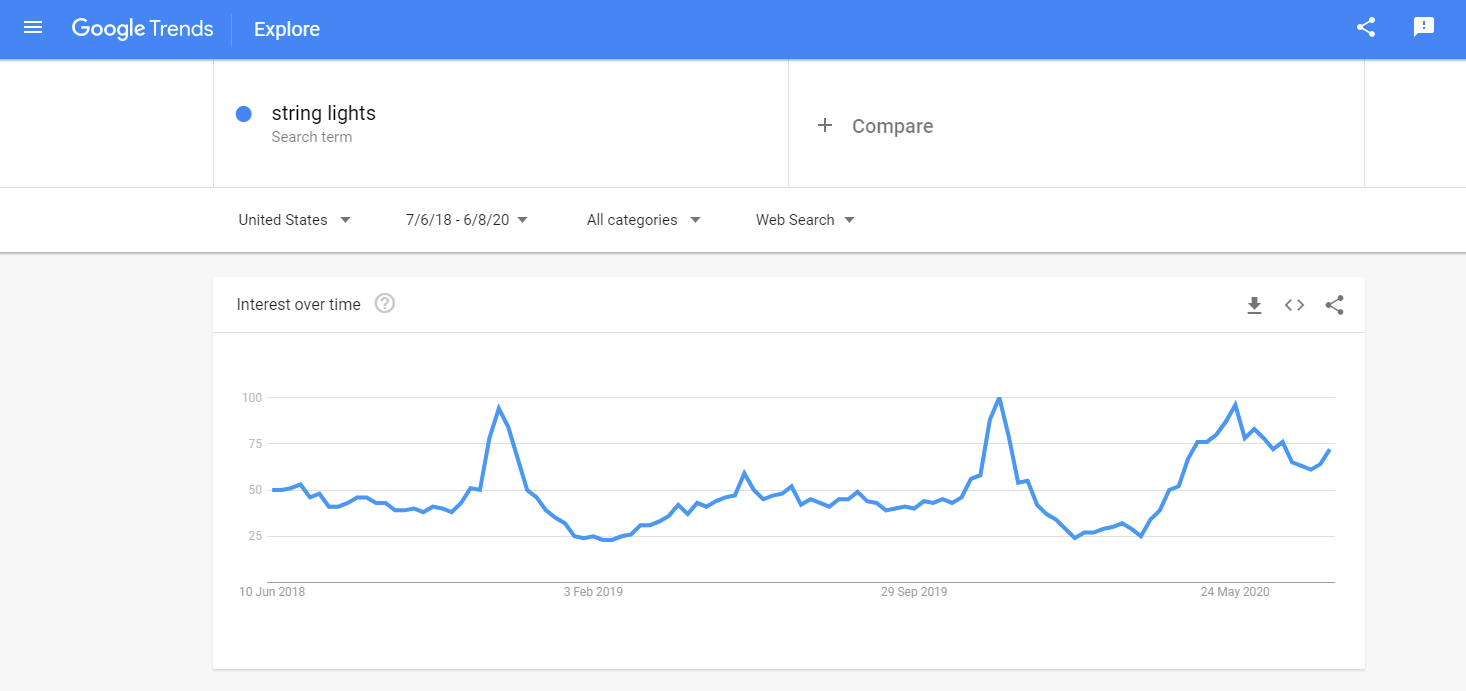Share the full Trends report

point(1366,28)
